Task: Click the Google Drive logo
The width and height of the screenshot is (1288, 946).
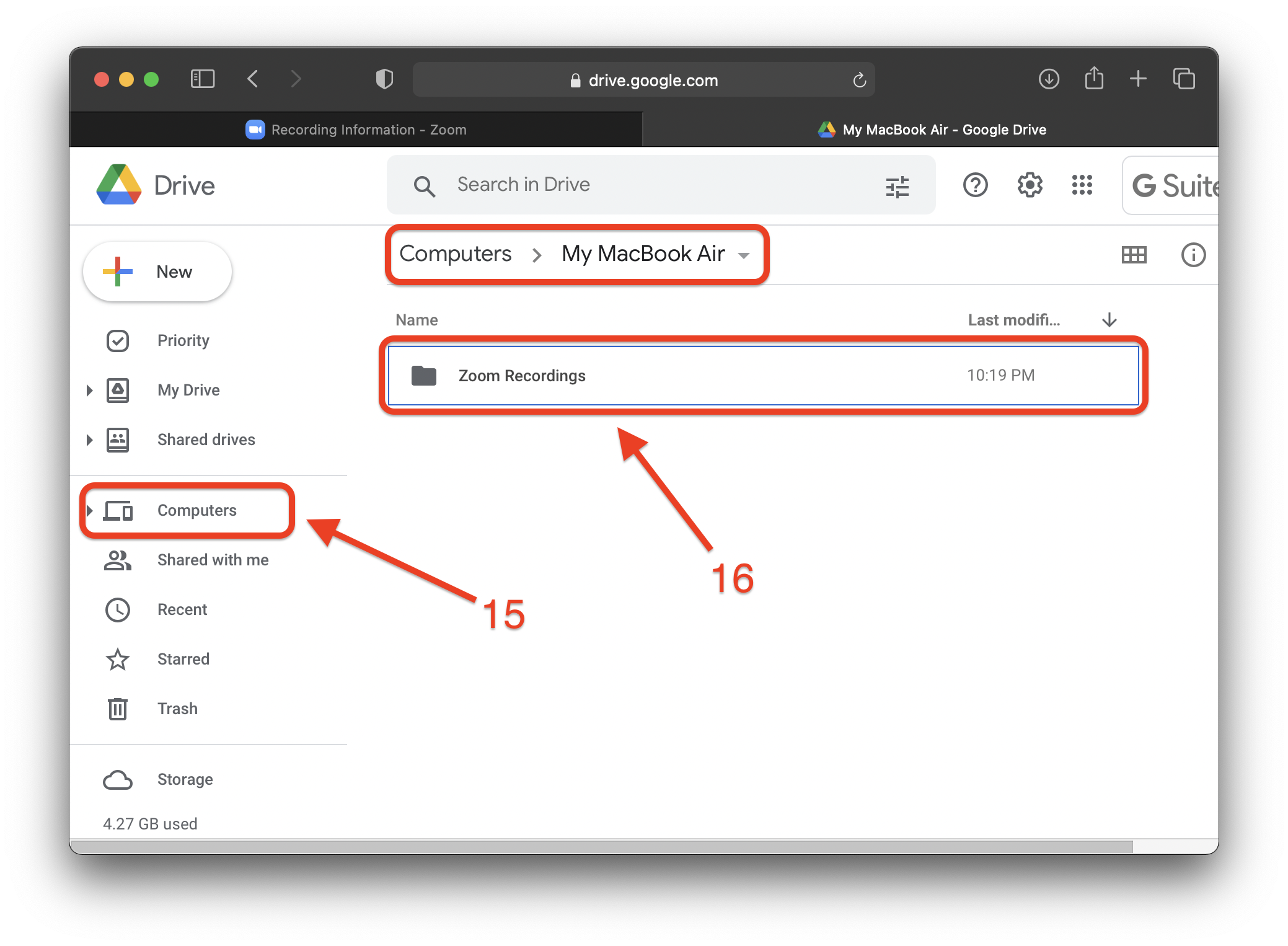Action: coord(119,185)
